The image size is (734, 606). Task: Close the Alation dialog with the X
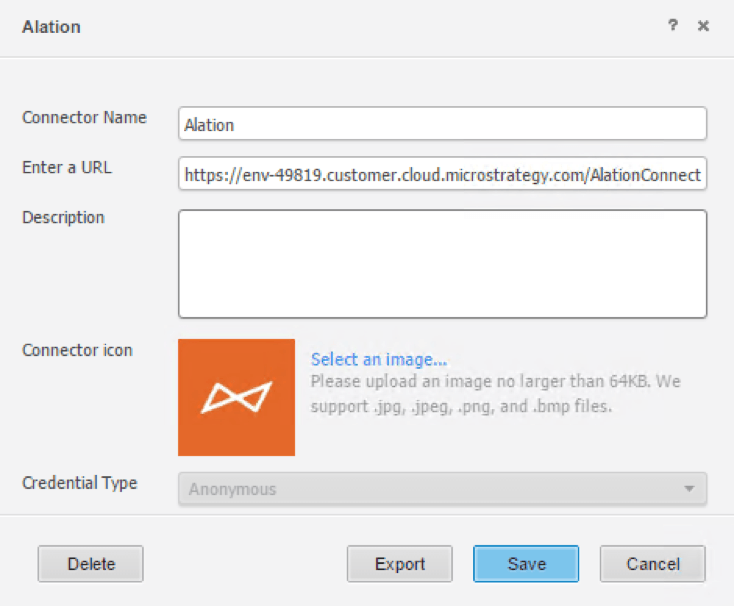[x=703, y=26]
